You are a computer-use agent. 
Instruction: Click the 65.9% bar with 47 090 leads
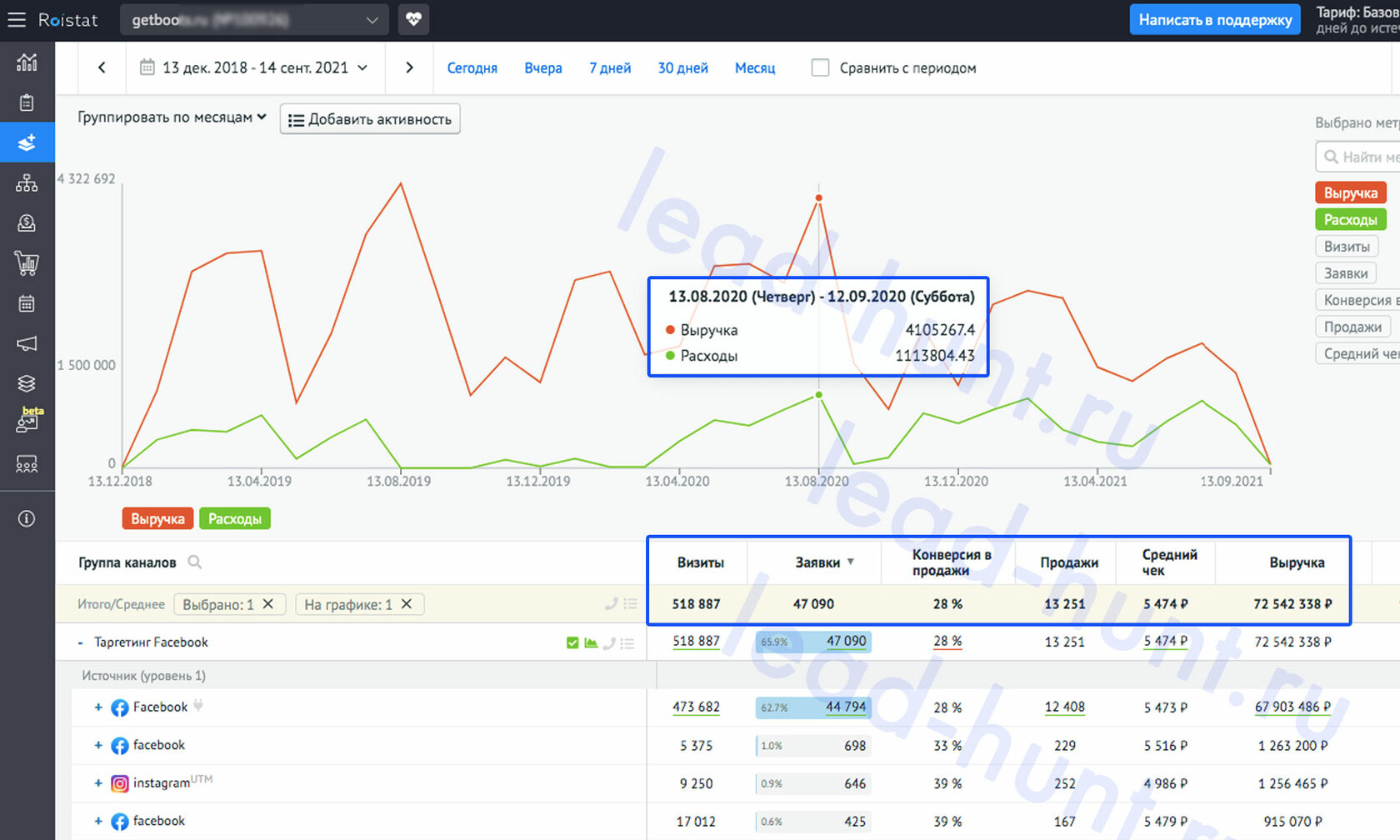tap(813, 642)
